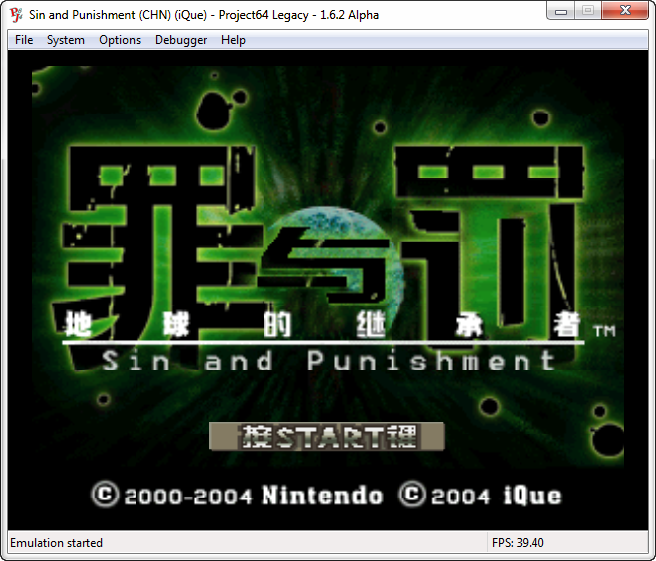This screenshot has width=656, height=561.
Task: Click the 地球的继承者 subtitle text
Action: 323,325
